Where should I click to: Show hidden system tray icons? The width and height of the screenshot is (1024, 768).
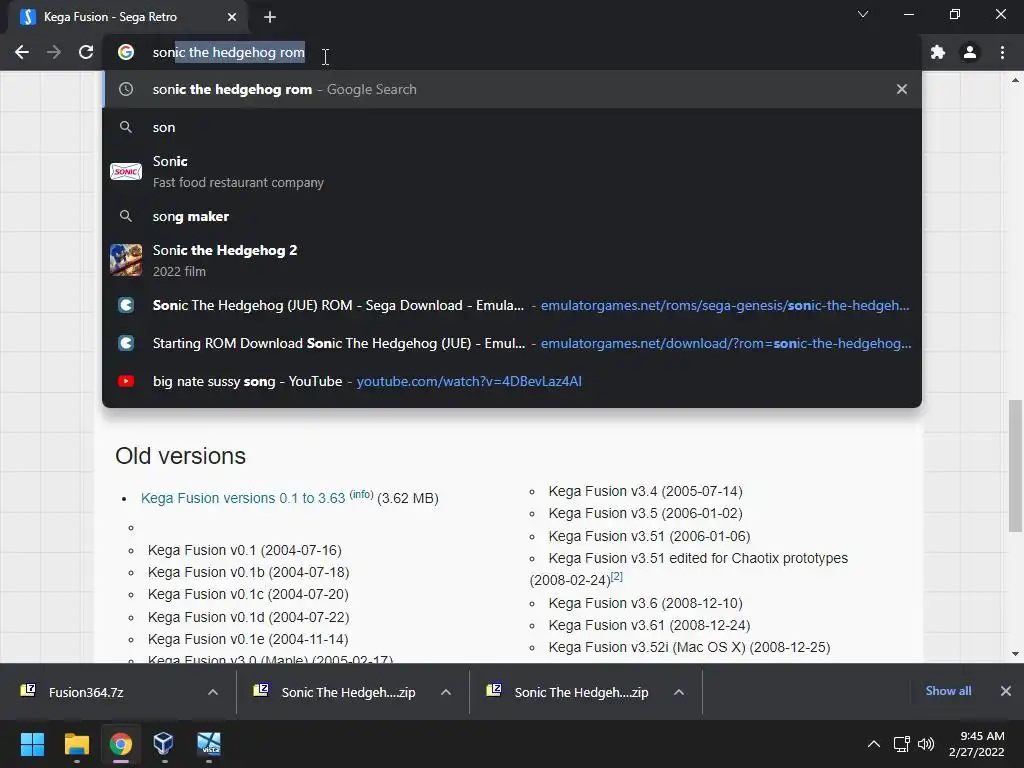pos(873,744)
